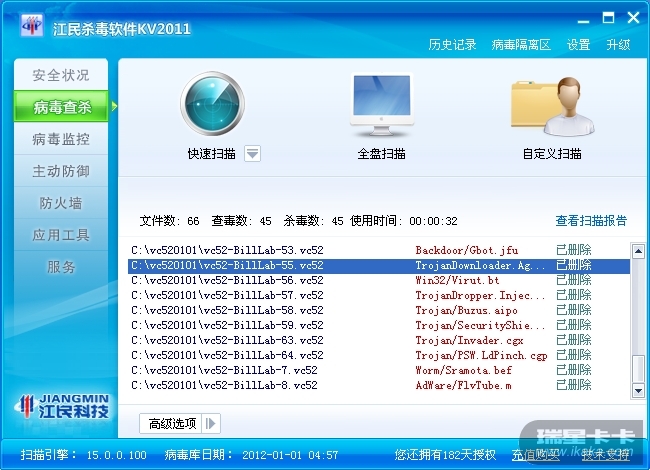
Task: Click the Jiangmin KV2011 logo icon
Action: point(32,26)
